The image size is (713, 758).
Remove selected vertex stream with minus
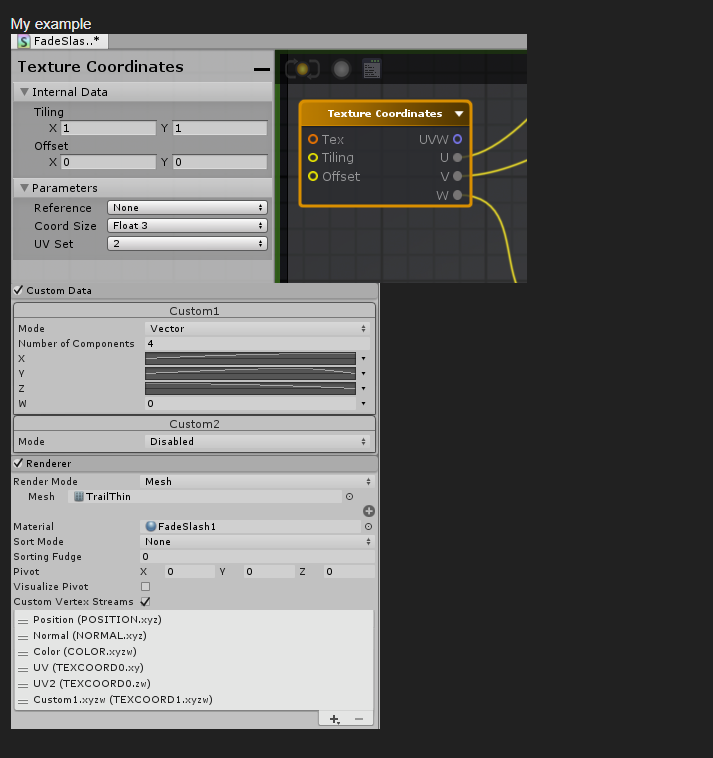coord(358,719)
